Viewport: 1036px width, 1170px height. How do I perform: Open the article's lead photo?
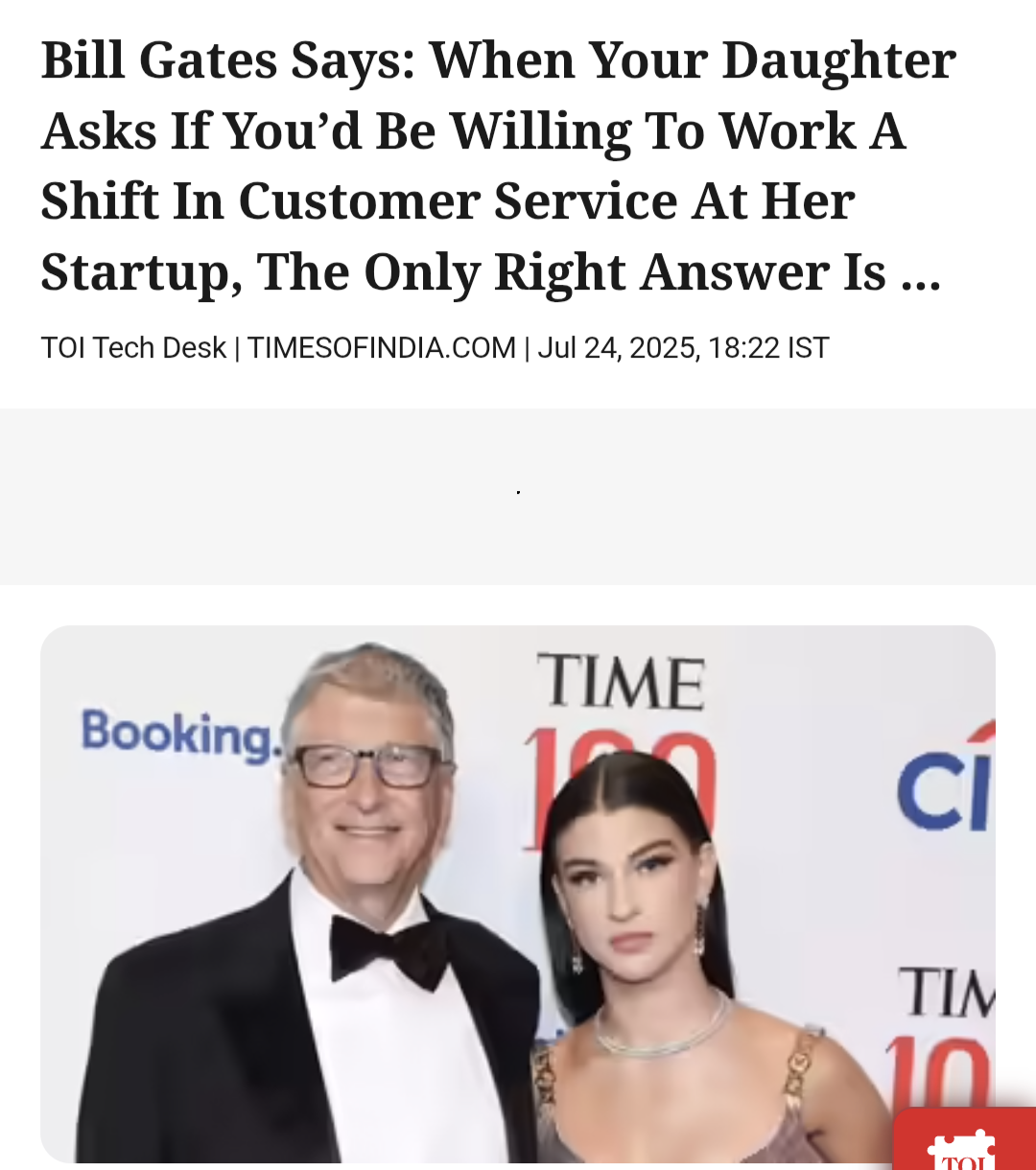click(518, 894)
